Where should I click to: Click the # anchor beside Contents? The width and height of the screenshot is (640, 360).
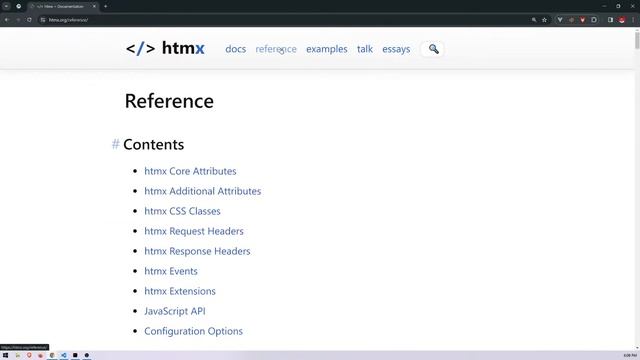tap(116, 144)
